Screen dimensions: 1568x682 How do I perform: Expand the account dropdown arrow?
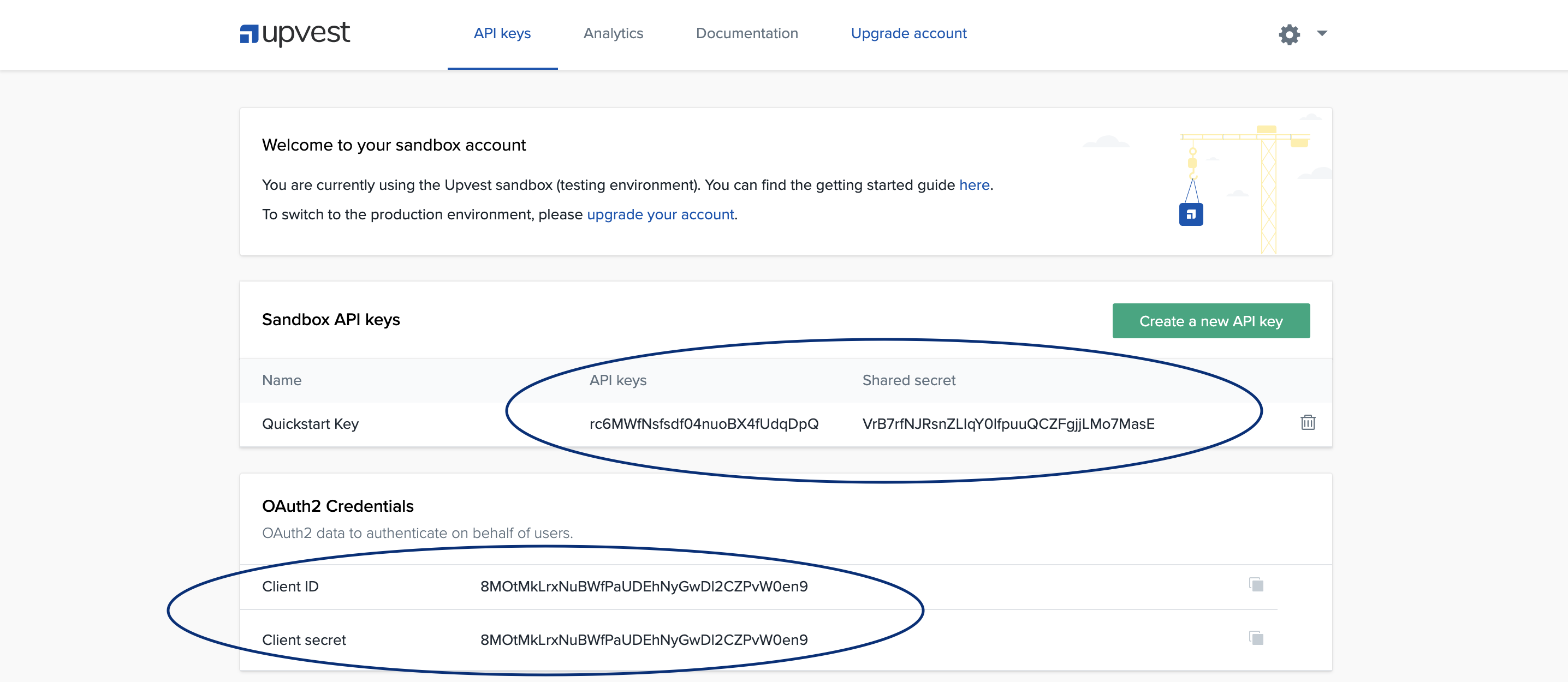point(1321,33)
